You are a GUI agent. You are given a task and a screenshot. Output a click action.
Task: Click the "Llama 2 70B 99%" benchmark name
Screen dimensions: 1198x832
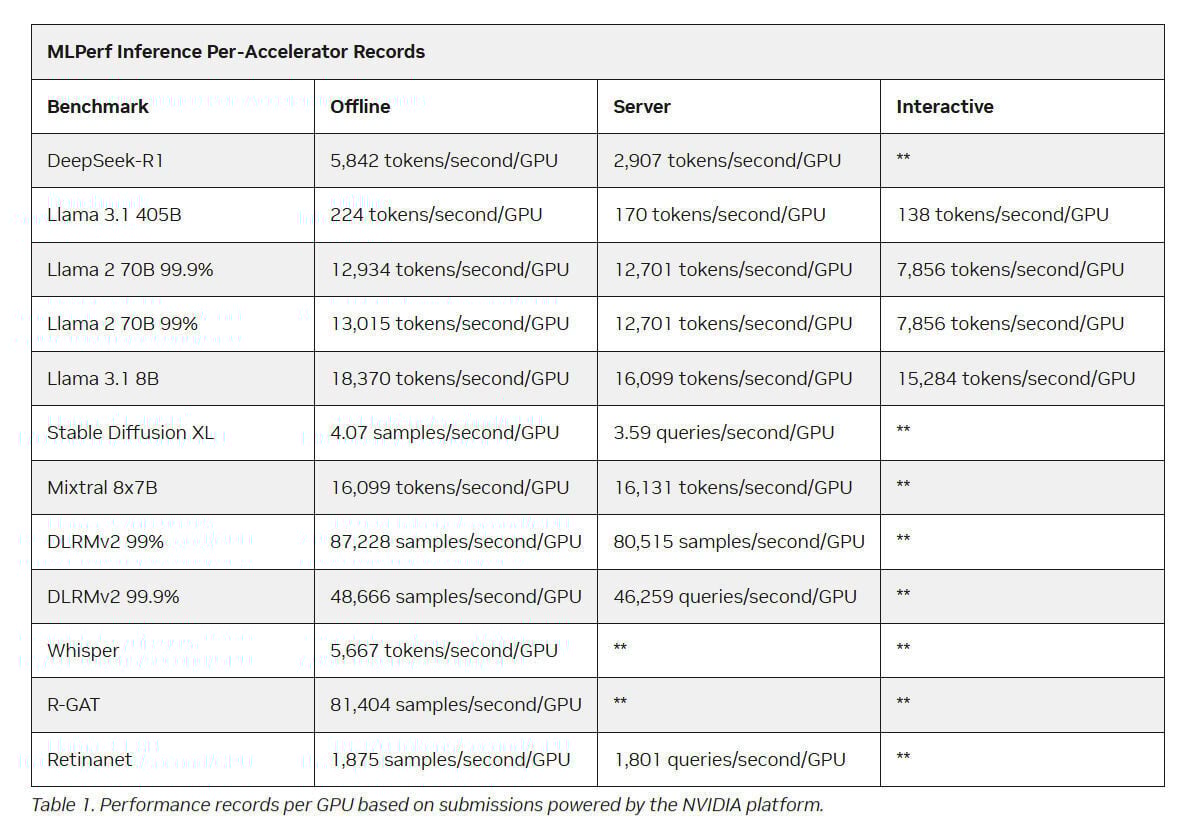click(x=122, y=325)
